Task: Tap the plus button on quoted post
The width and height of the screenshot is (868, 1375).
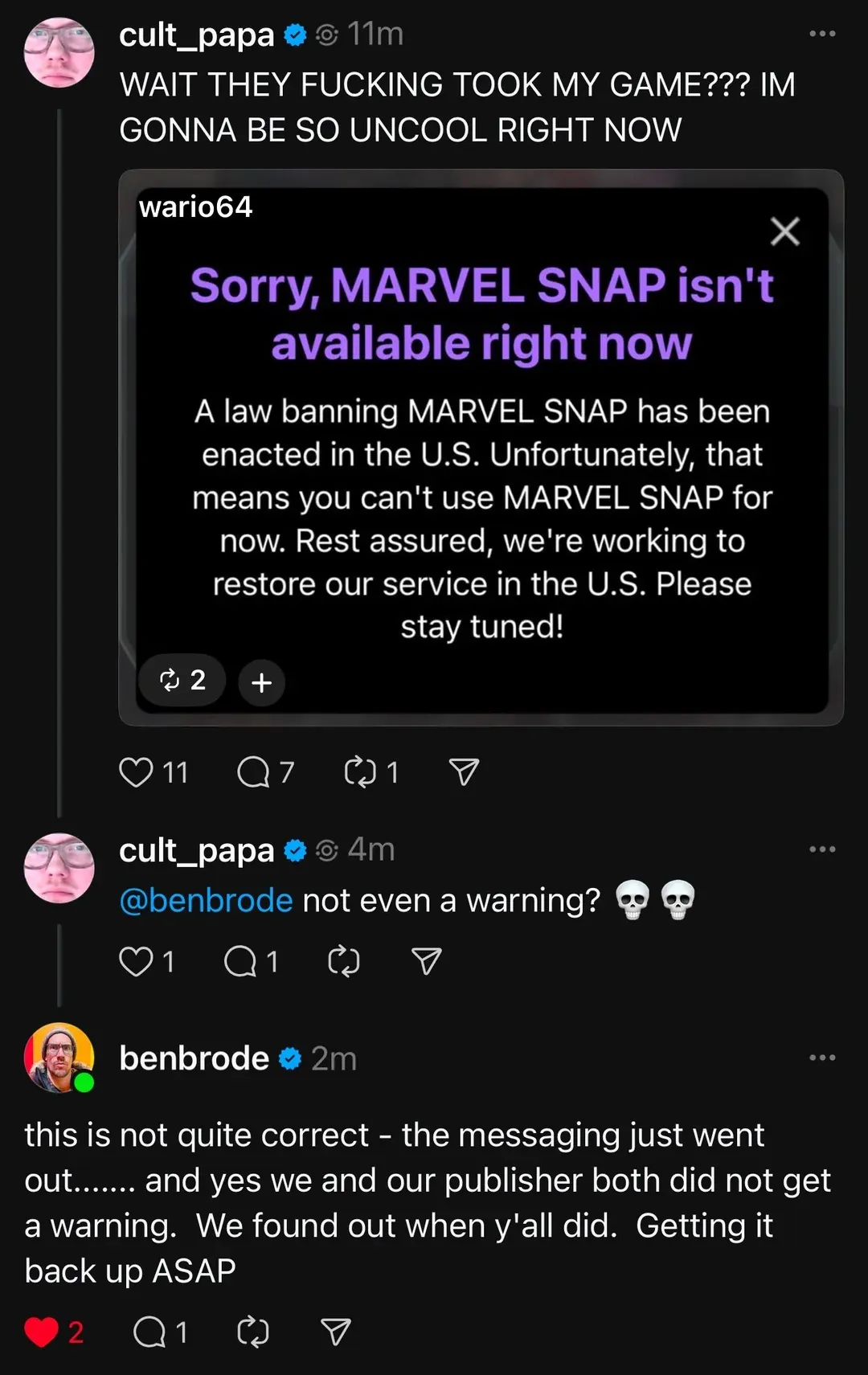Action: 261,682
